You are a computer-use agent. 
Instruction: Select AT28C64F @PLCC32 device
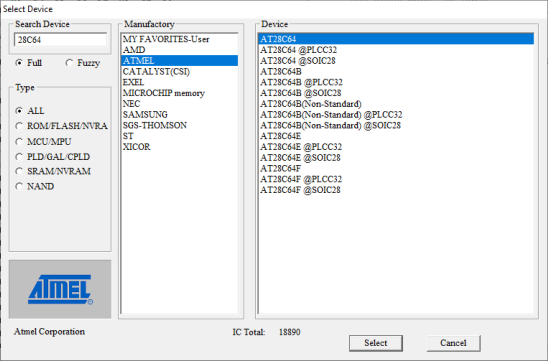pos(396,179)
